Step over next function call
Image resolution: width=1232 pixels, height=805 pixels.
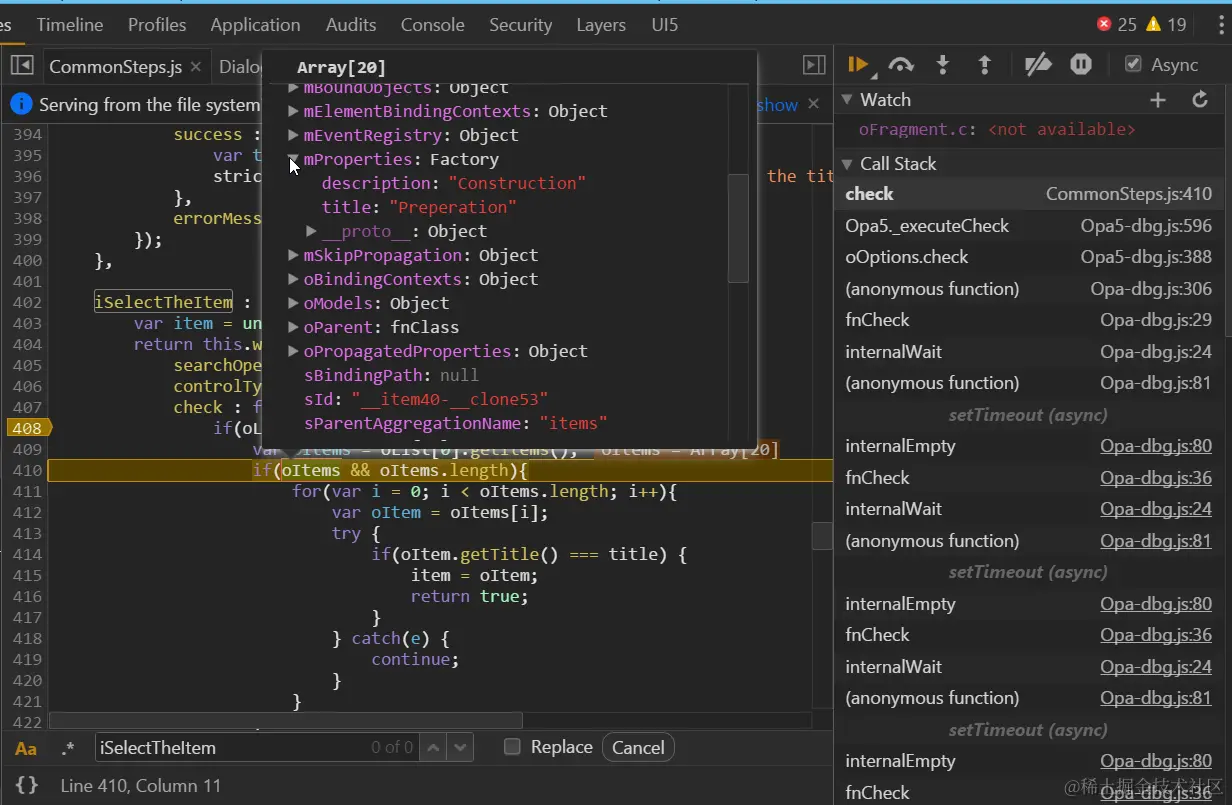pos(901,64)
